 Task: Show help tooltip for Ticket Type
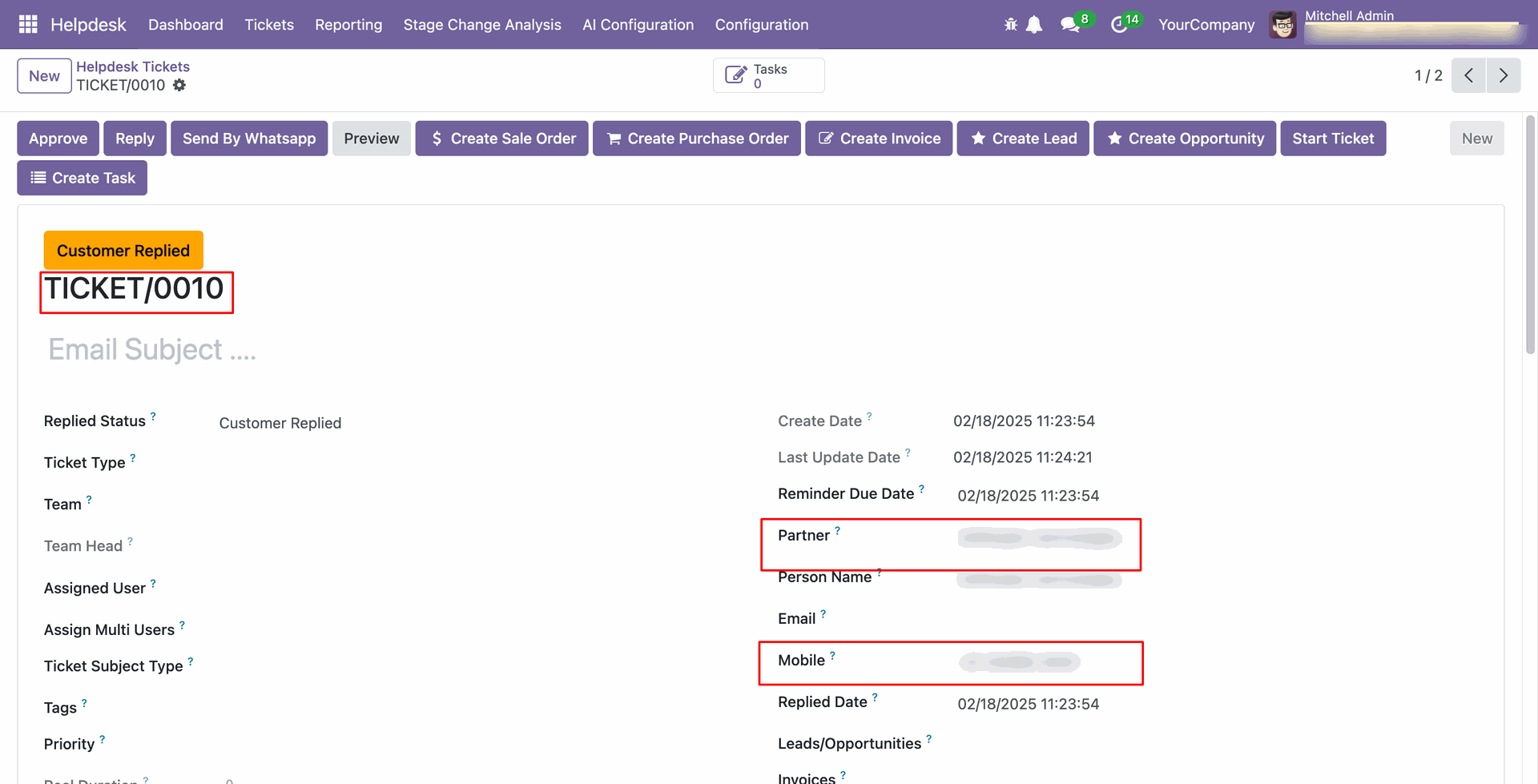click(133, 458)
